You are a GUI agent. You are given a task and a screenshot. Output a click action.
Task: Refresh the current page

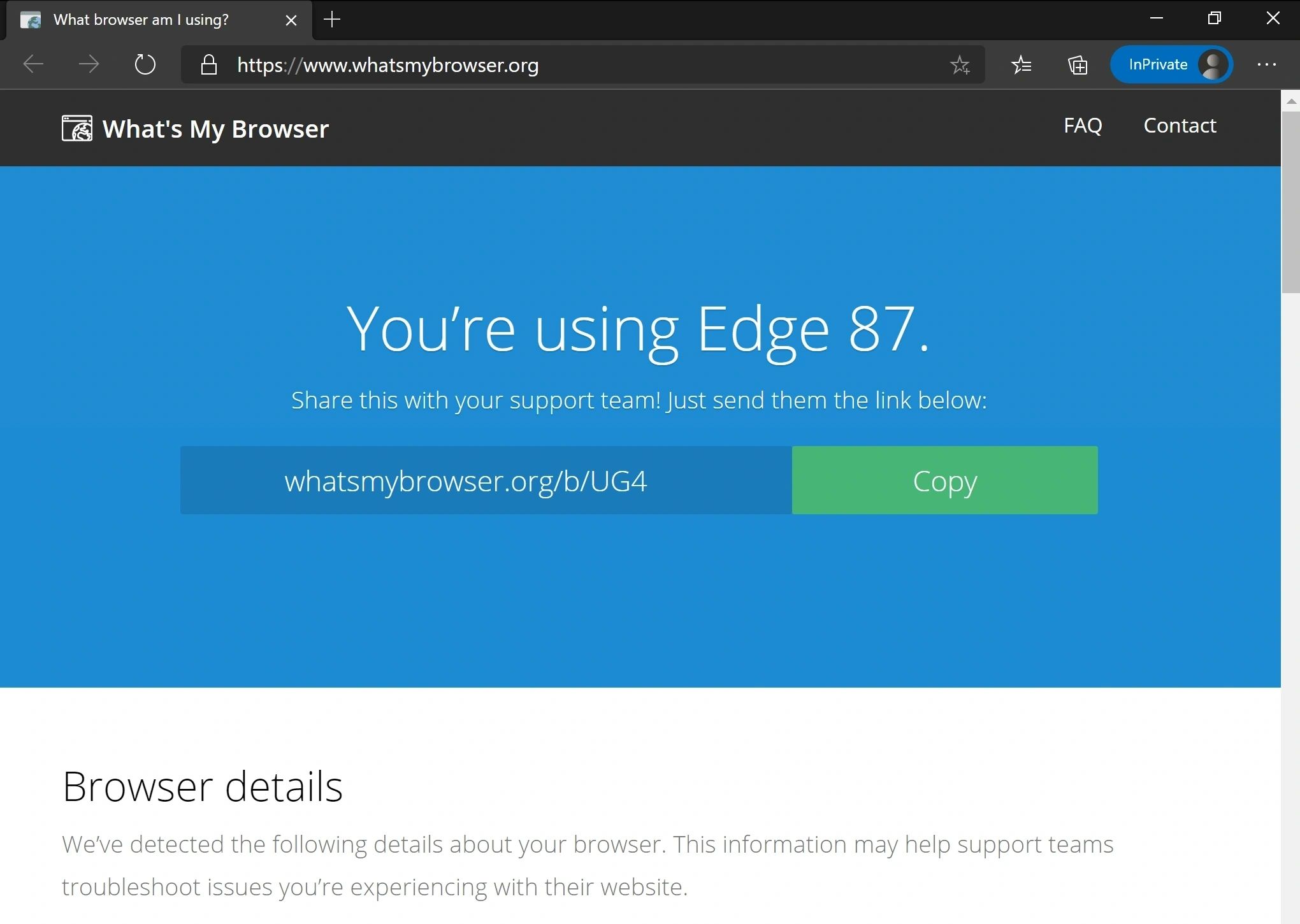point(145,64)
